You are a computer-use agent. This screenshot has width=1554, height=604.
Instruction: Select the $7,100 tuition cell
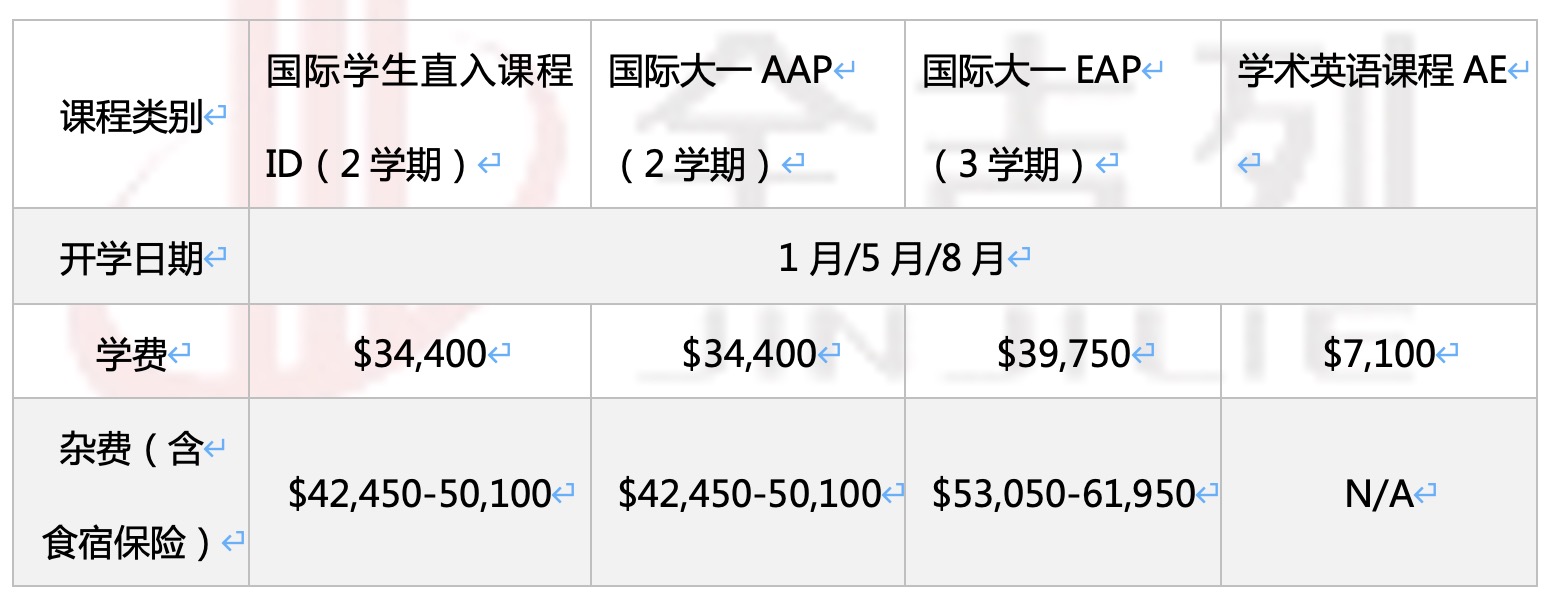(x=1378, y=354)
